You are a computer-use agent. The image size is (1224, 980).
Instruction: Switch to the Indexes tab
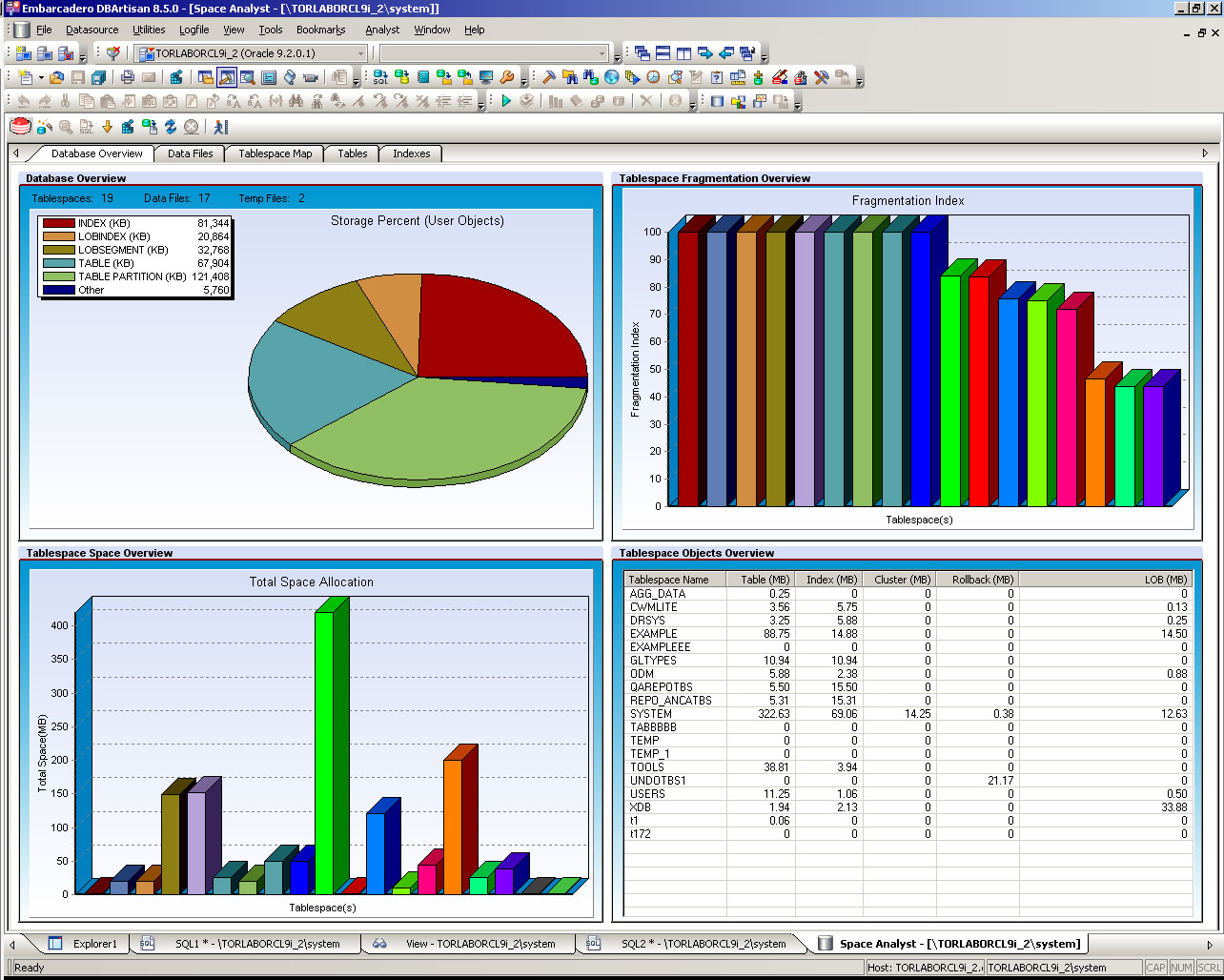click(411, 153)
